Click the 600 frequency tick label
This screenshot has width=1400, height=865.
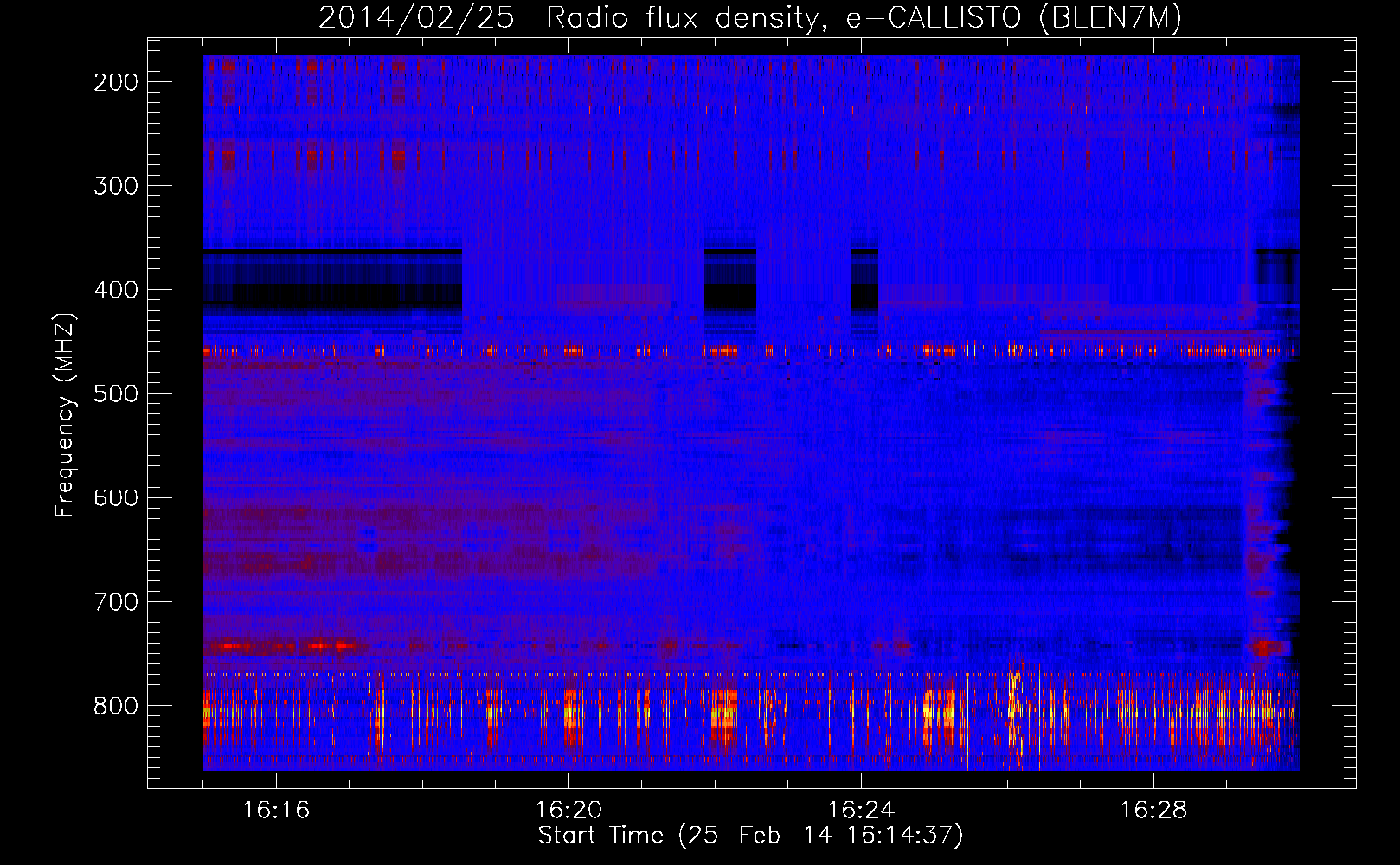(x=116, y=497)
